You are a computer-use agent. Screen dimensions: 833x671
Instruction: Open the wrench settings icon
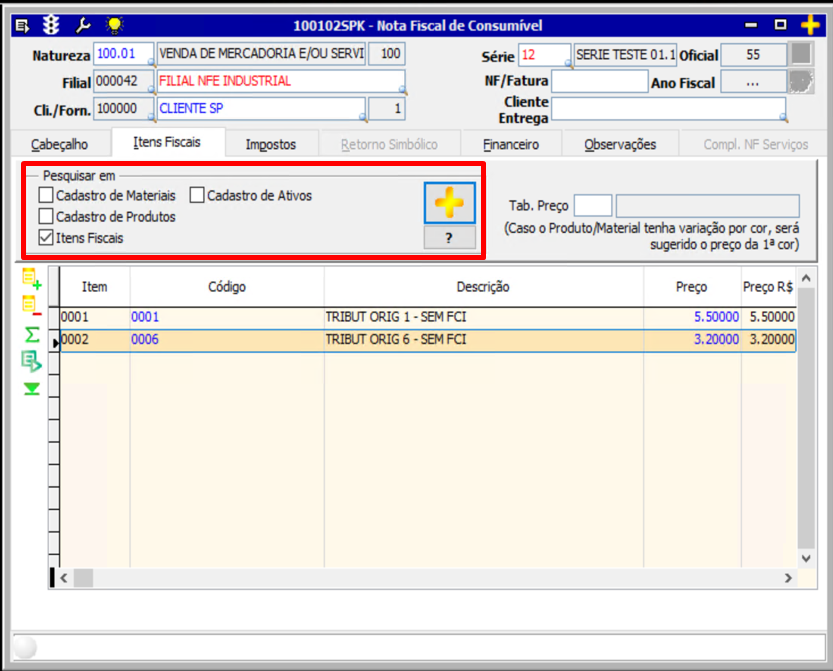pyautogui.click(x=82, y=24)
